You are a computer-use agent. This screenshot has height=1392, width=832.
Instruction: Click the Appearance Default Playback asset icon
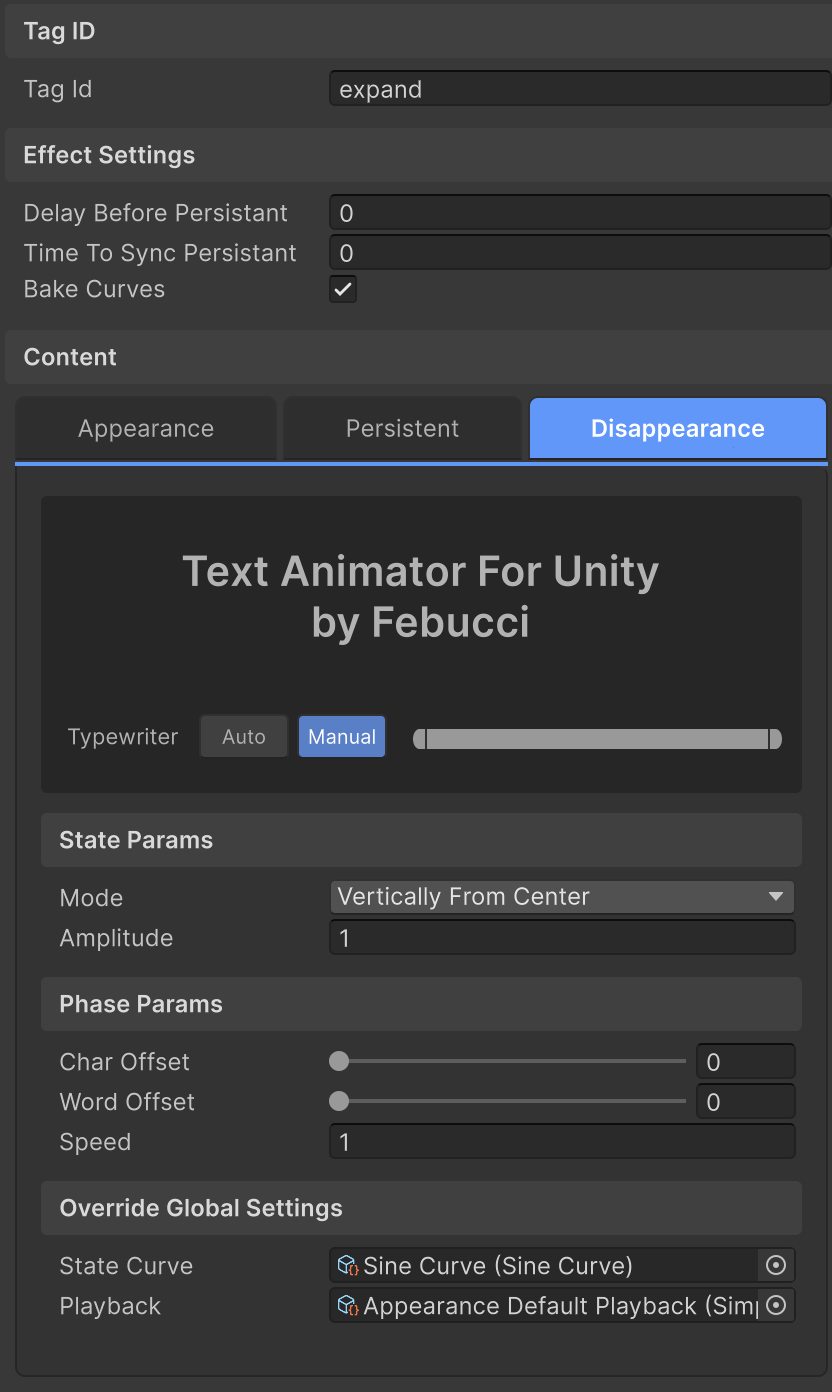[348, 1306]
